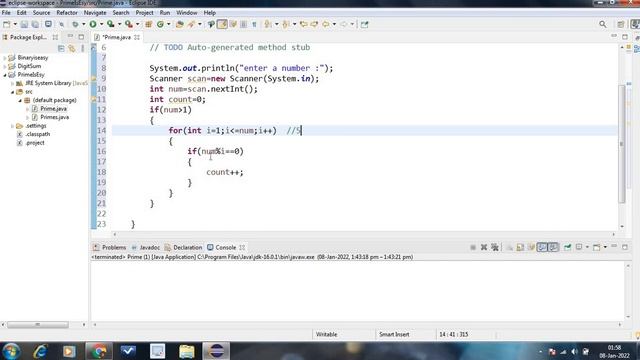Expand the DigitSum project
The image size is (640, 360).
tap(5, 66)
